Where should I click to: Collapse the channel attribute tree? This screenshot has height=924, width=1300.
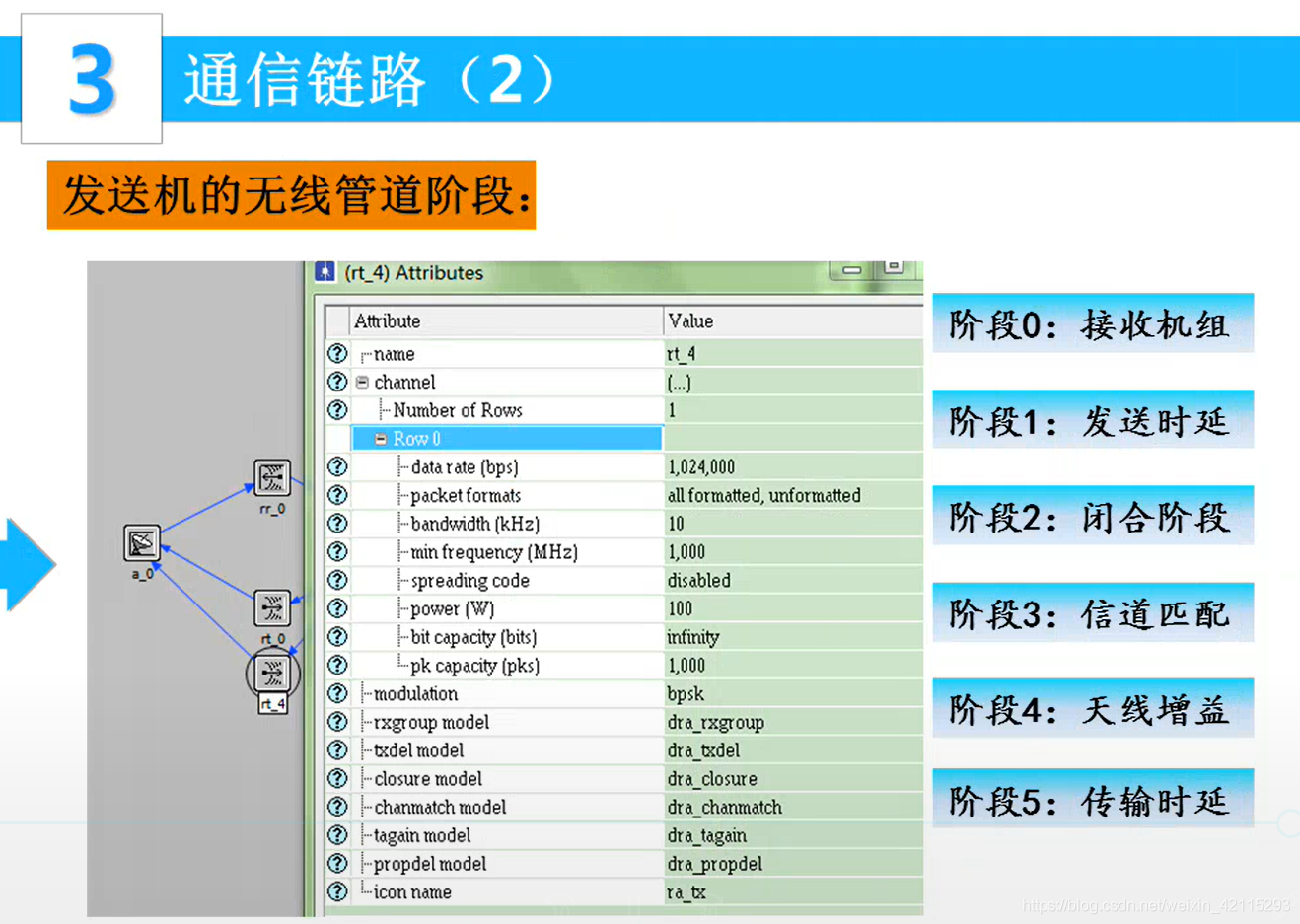(x=362, y=382)
